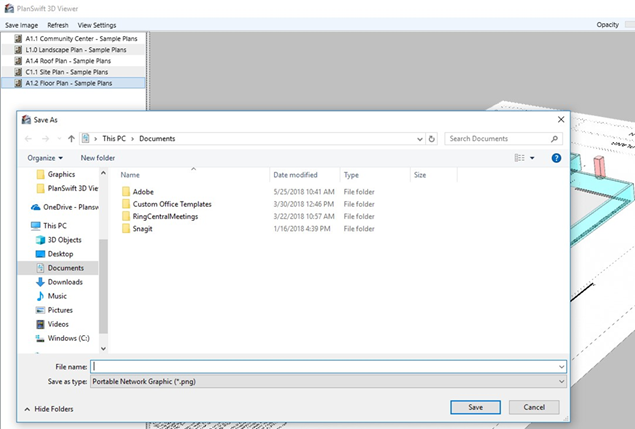Screen dimensions: 635x429
Task: Sort by Size column header
Action: tap(420, 175)
